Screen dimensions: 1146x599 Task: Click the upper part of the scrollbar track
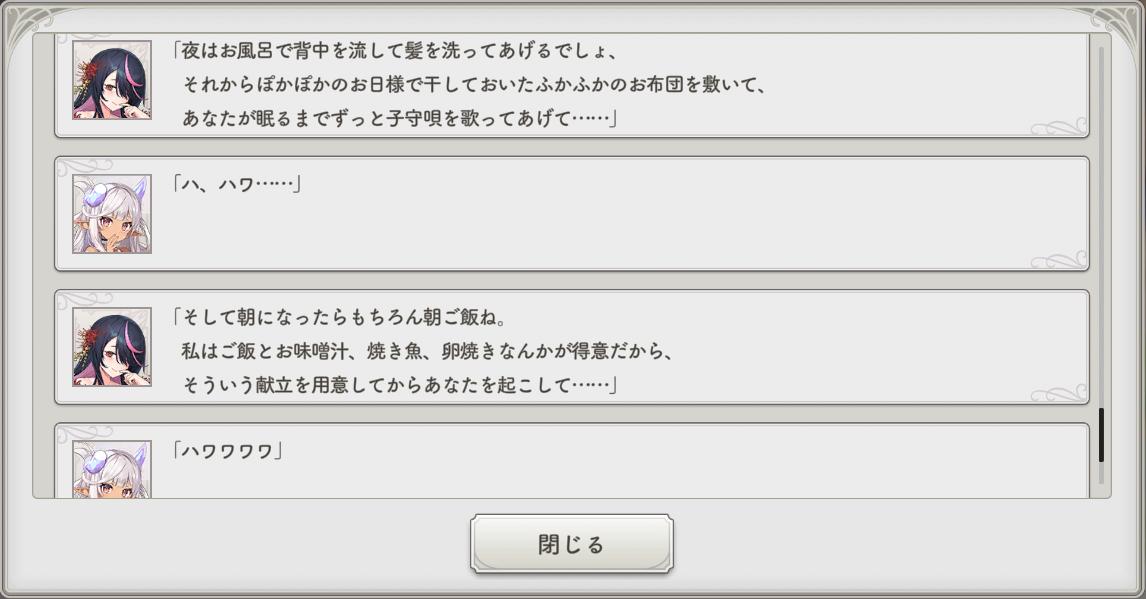1101,150
